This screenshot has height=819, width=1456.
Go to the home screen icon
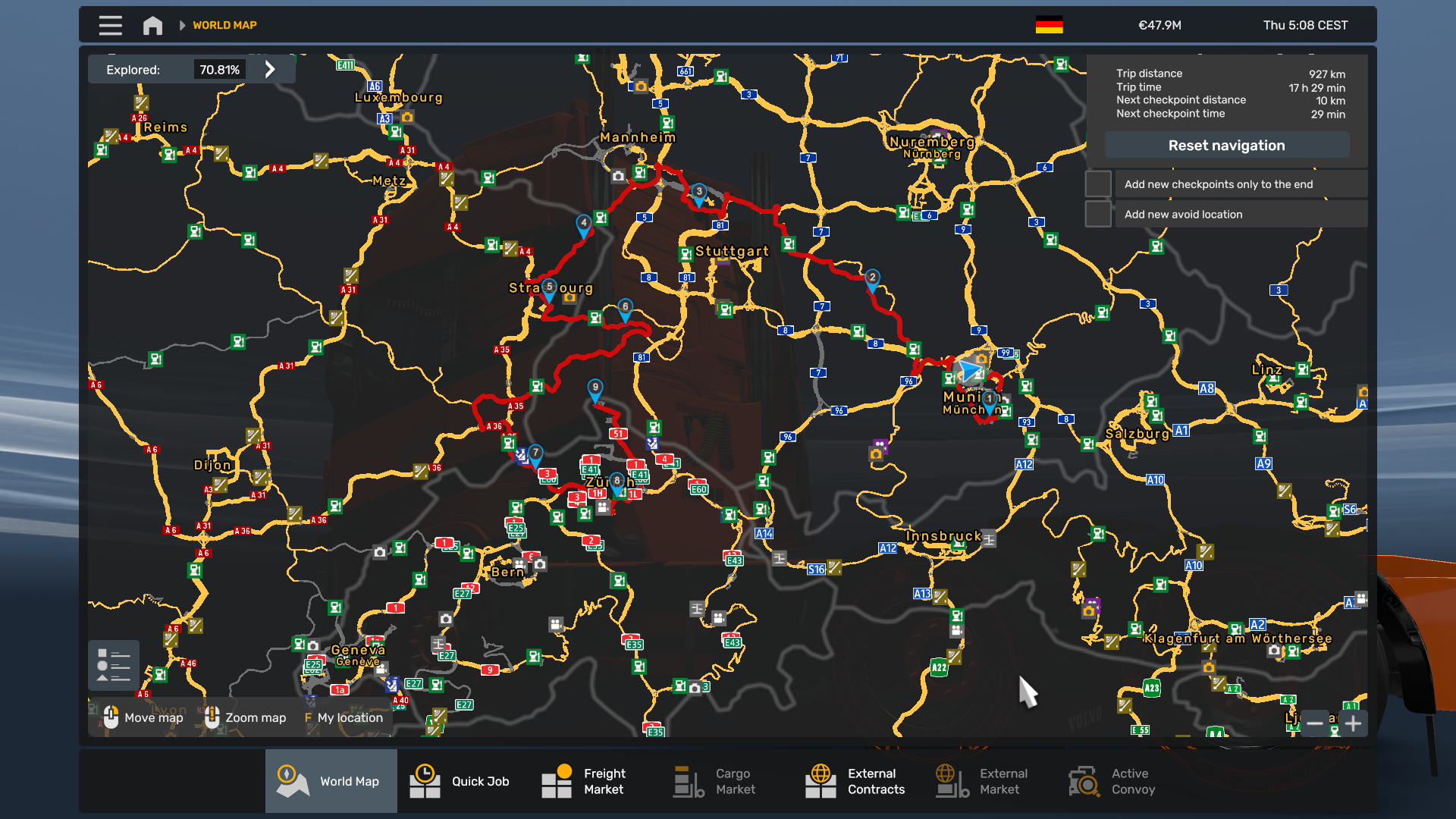tap(152, 25)
